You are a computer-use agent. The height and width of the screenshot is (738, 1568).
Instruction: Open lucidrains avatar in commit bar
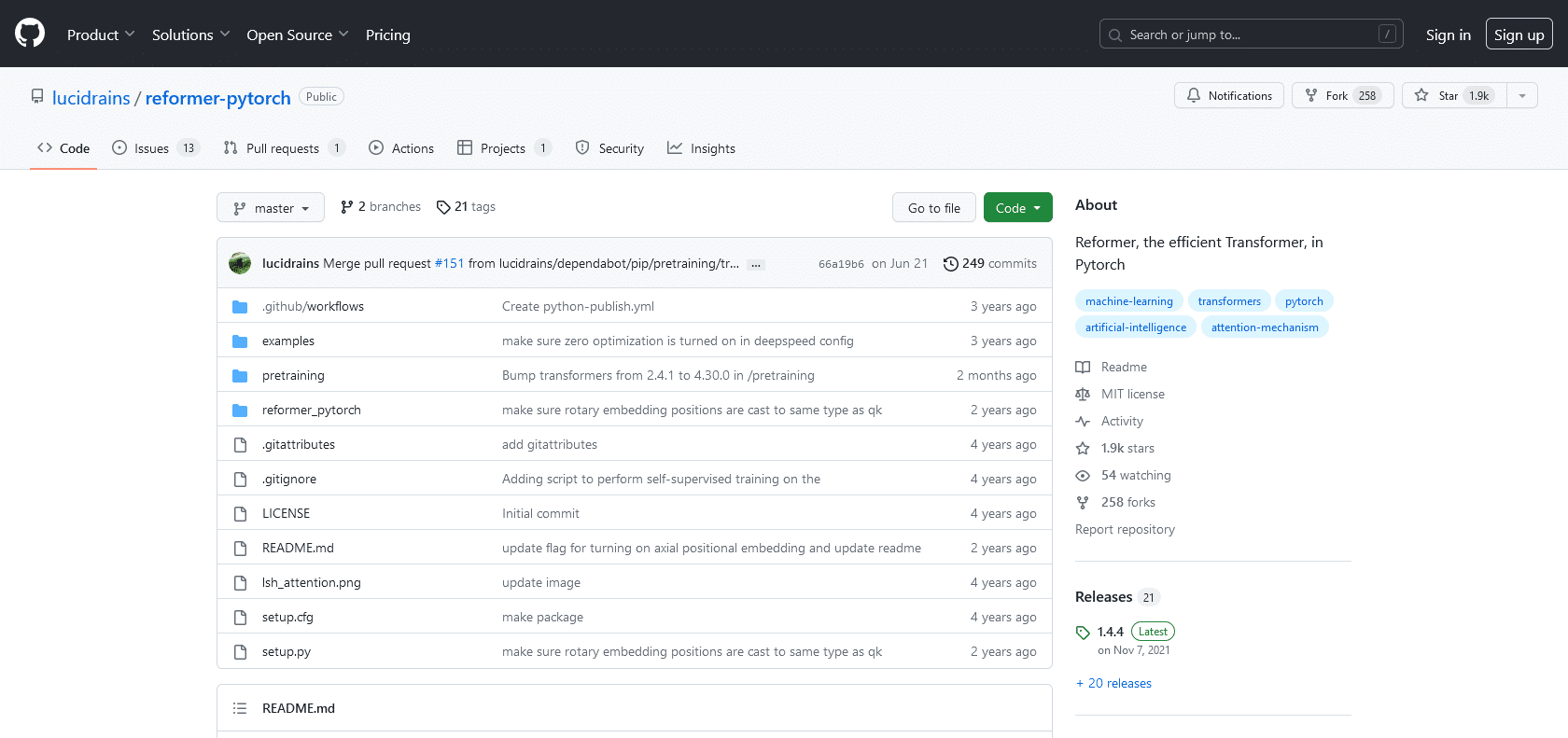pyautogui.click(x=240, y=263)
